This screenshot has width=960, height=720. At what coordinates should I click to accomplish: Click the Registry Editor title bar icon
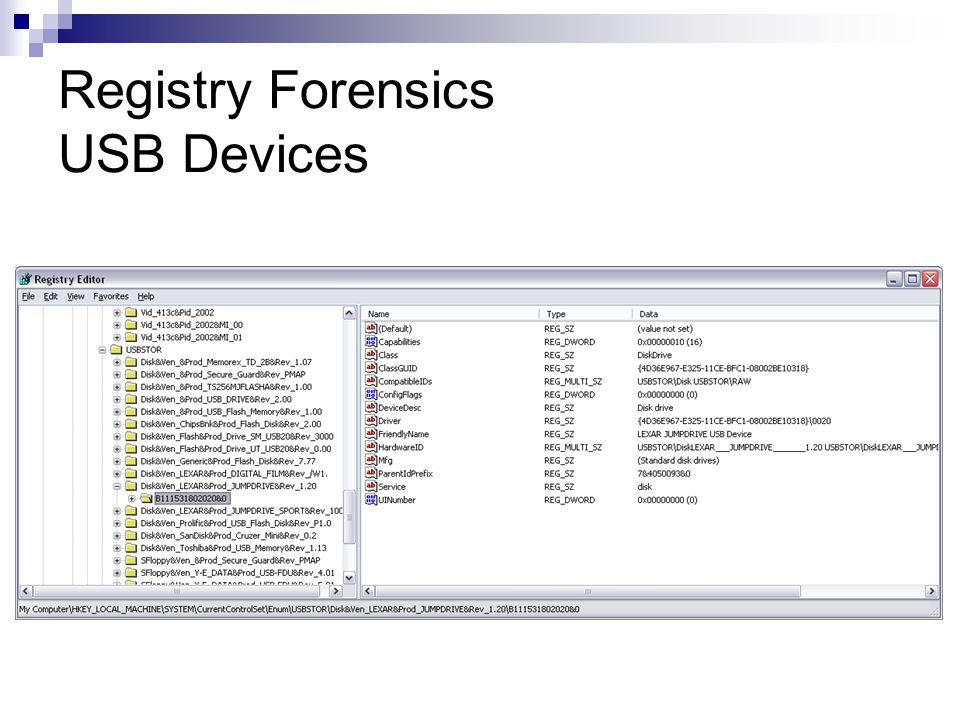25,279
